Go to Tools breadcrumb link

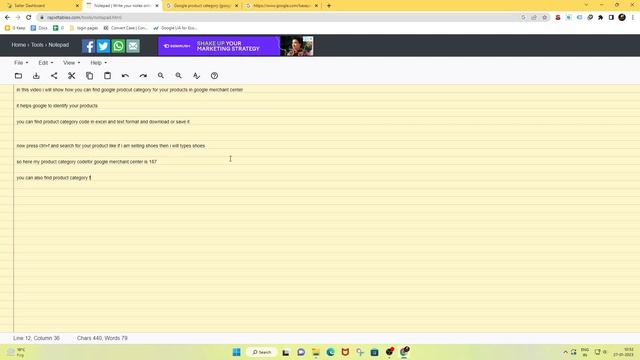pos(37,45)
